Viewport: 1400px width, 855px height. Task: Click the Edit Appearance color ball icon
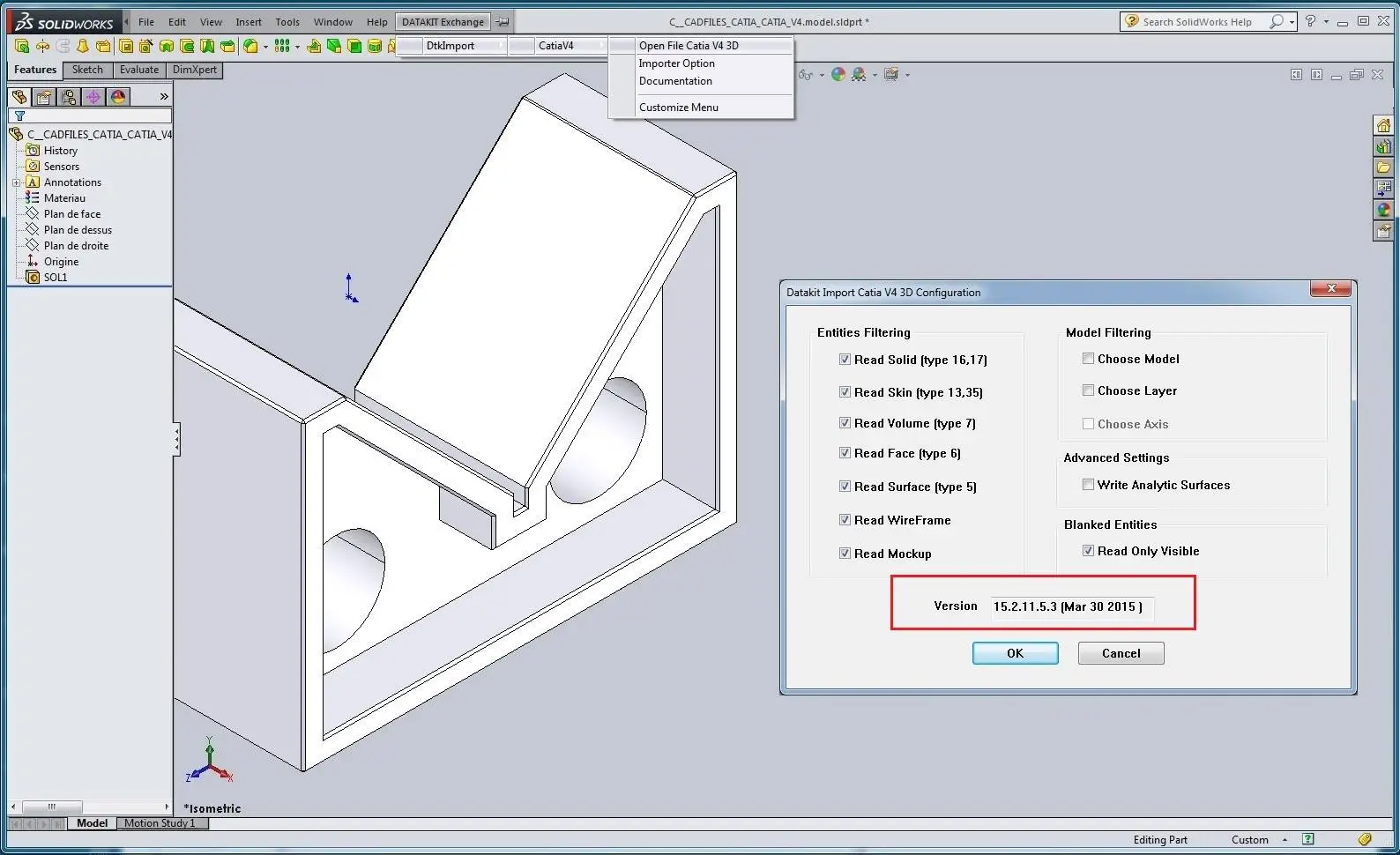838,75
